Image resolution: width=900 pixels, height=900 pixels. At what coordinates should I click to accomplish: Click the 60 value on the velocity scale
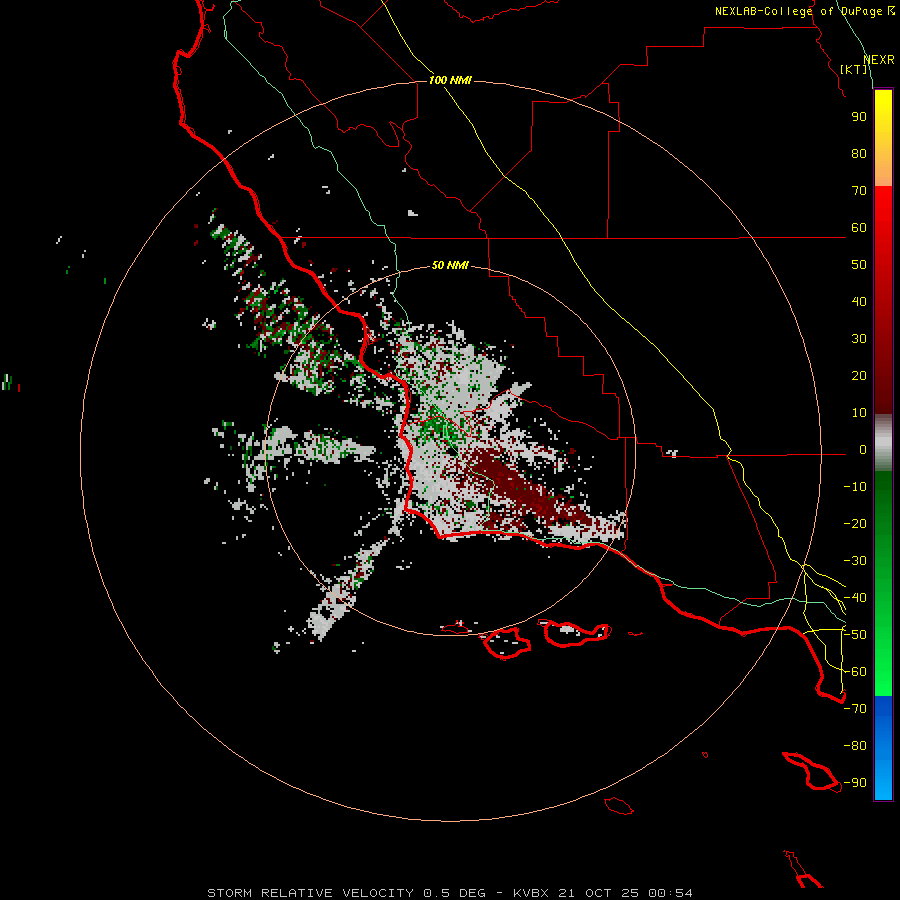(x=859, y=228)
